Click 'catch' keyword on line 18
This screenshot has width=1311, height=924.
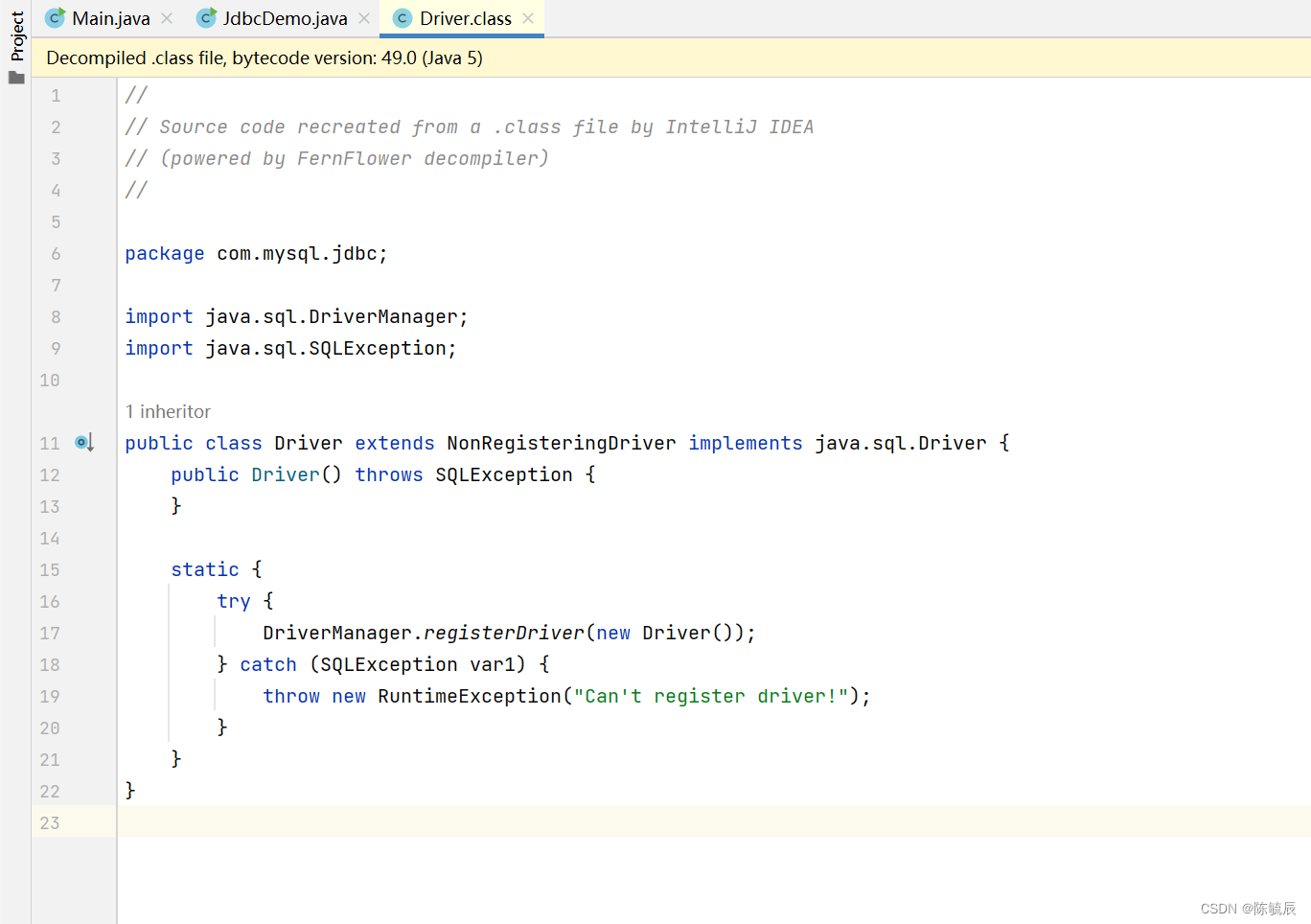click(x=267, y=665)
